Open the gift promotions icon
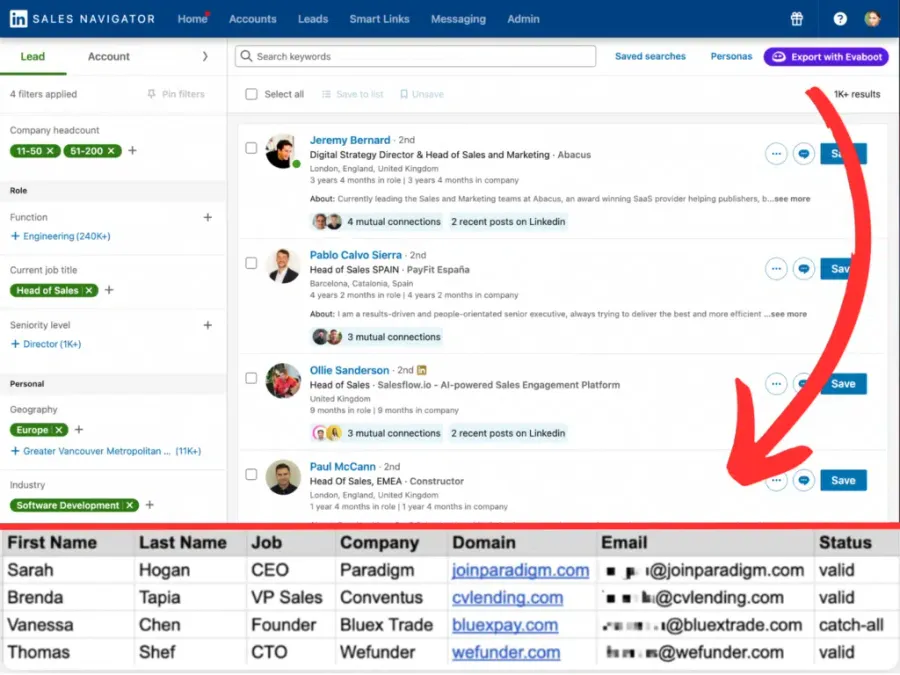The width and height of the screenshot is (900, 675). [x=795, y=18]
